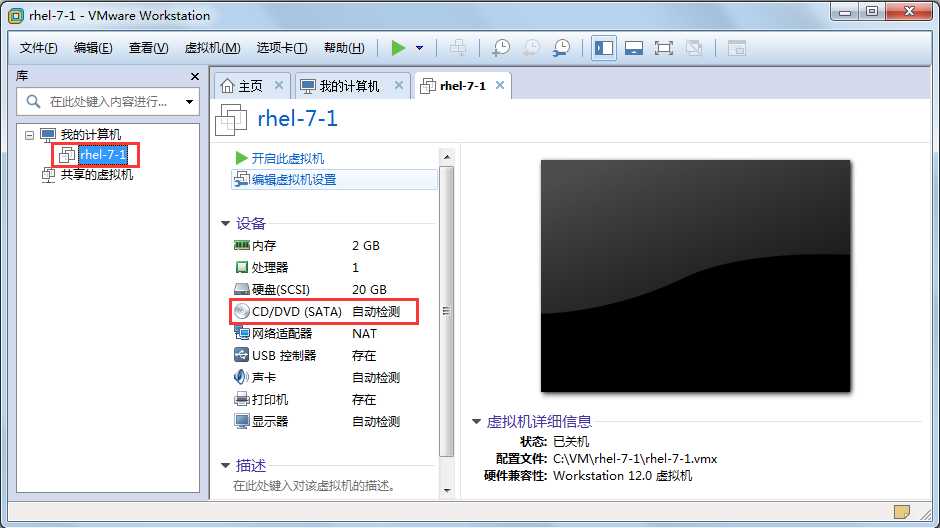The width and height of the screenshot is (940, 528).
Task: Click the device list scrollbar down arrow
Action: coord(447,490)
